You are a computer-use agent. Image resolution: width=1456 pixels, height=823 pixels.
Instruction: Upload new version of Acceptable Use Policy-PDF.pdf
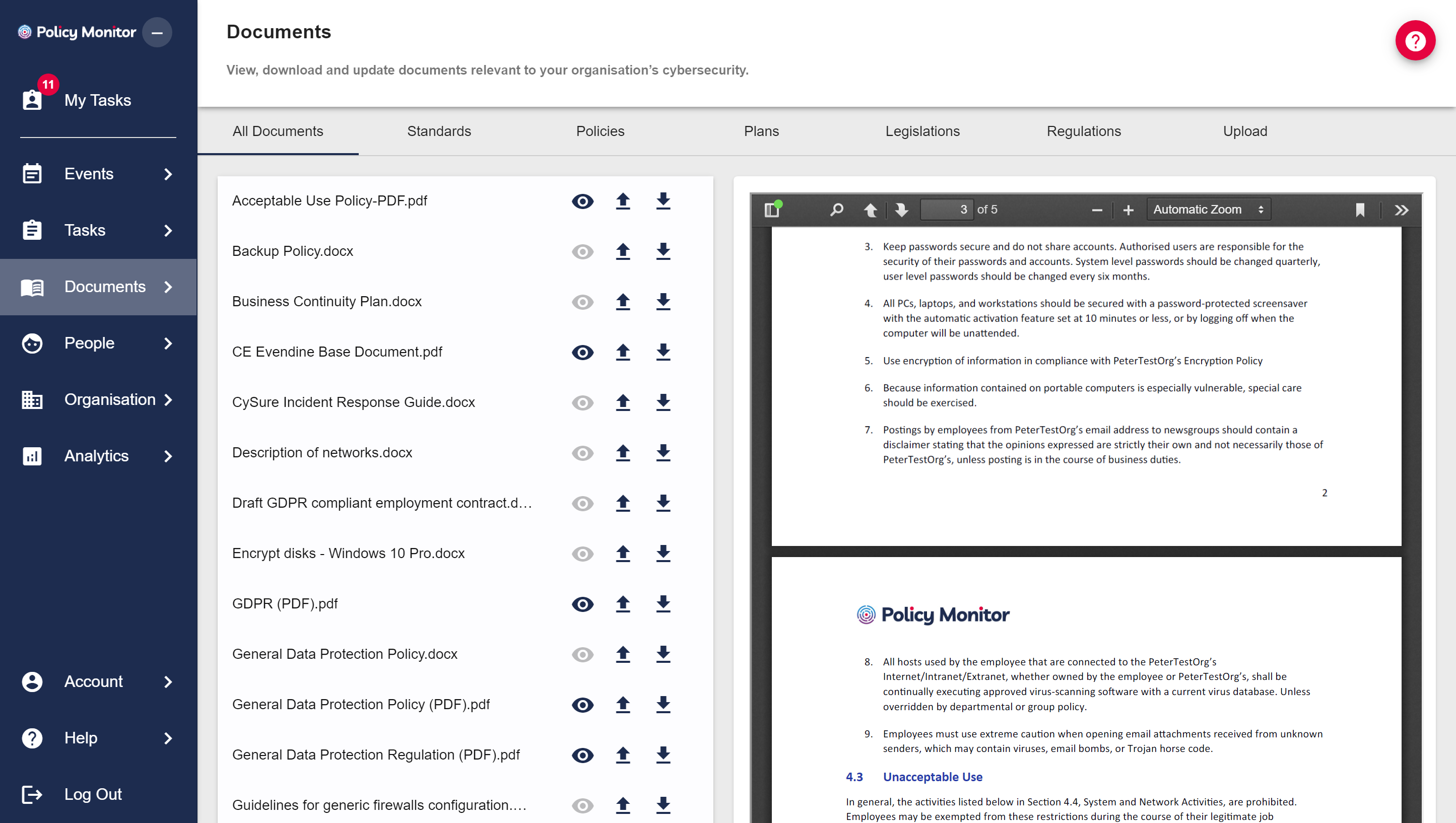tap(623, 200)
